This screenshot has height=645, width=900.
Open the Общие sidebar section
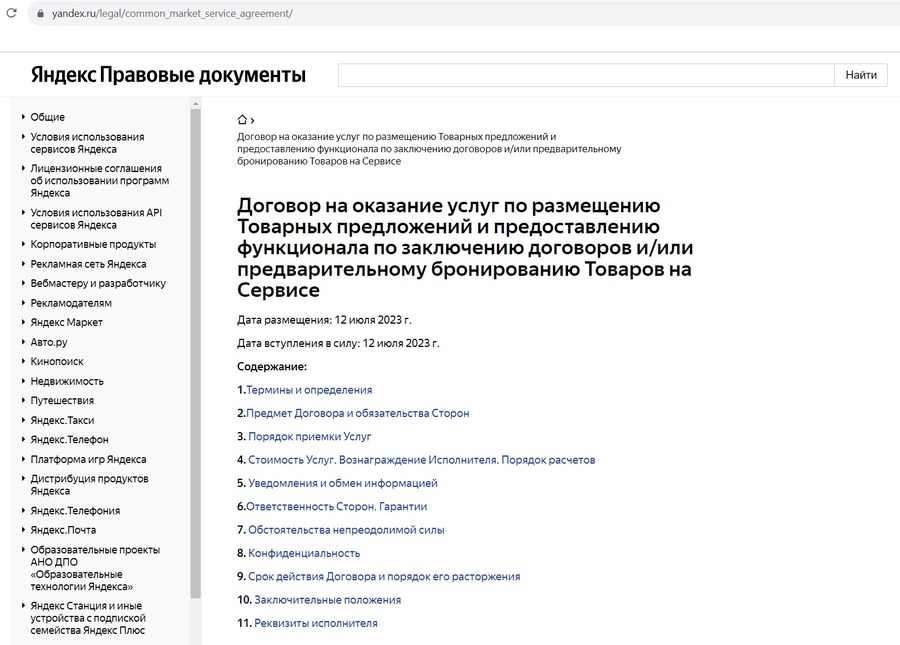click(x=48, y=117)
